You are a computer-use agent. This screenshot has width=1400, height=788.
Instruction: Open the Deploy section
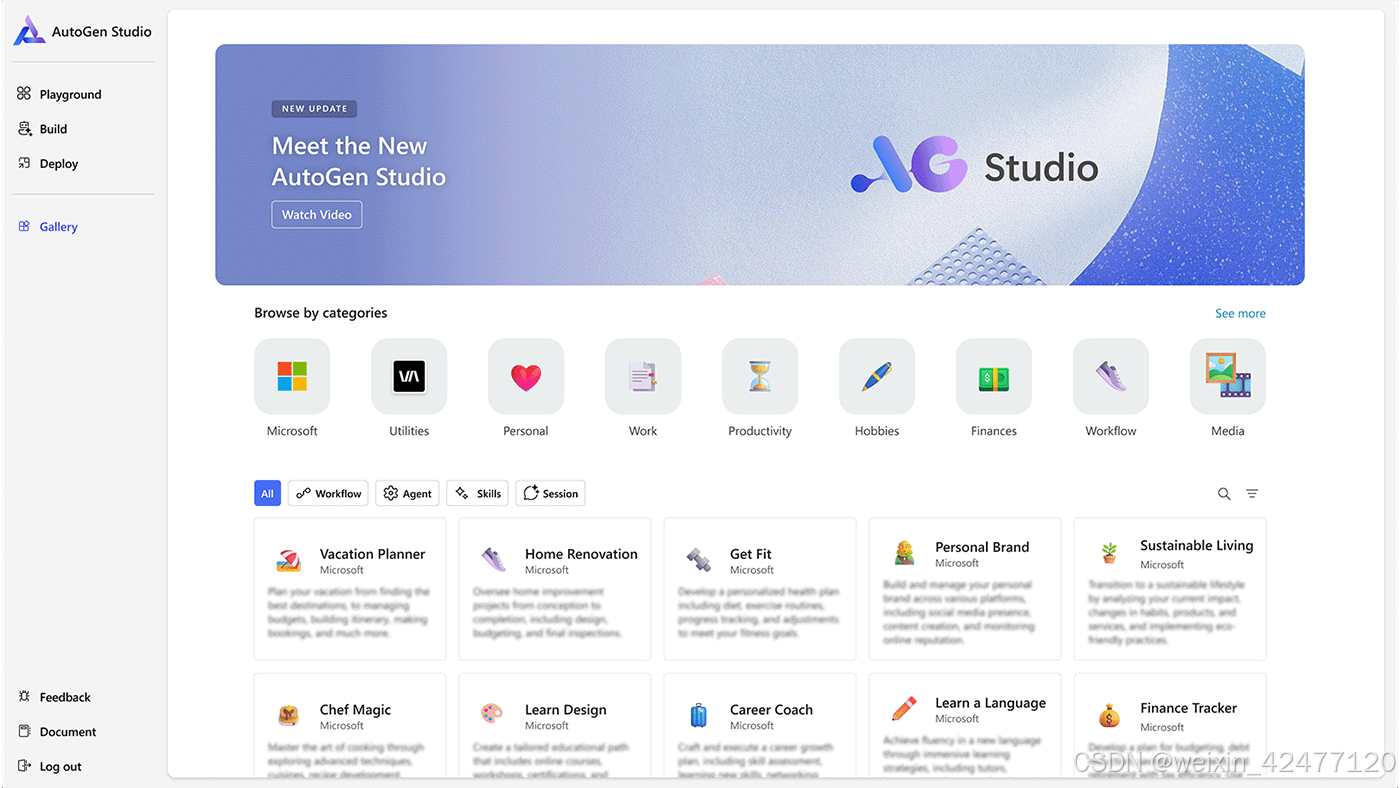48,164
